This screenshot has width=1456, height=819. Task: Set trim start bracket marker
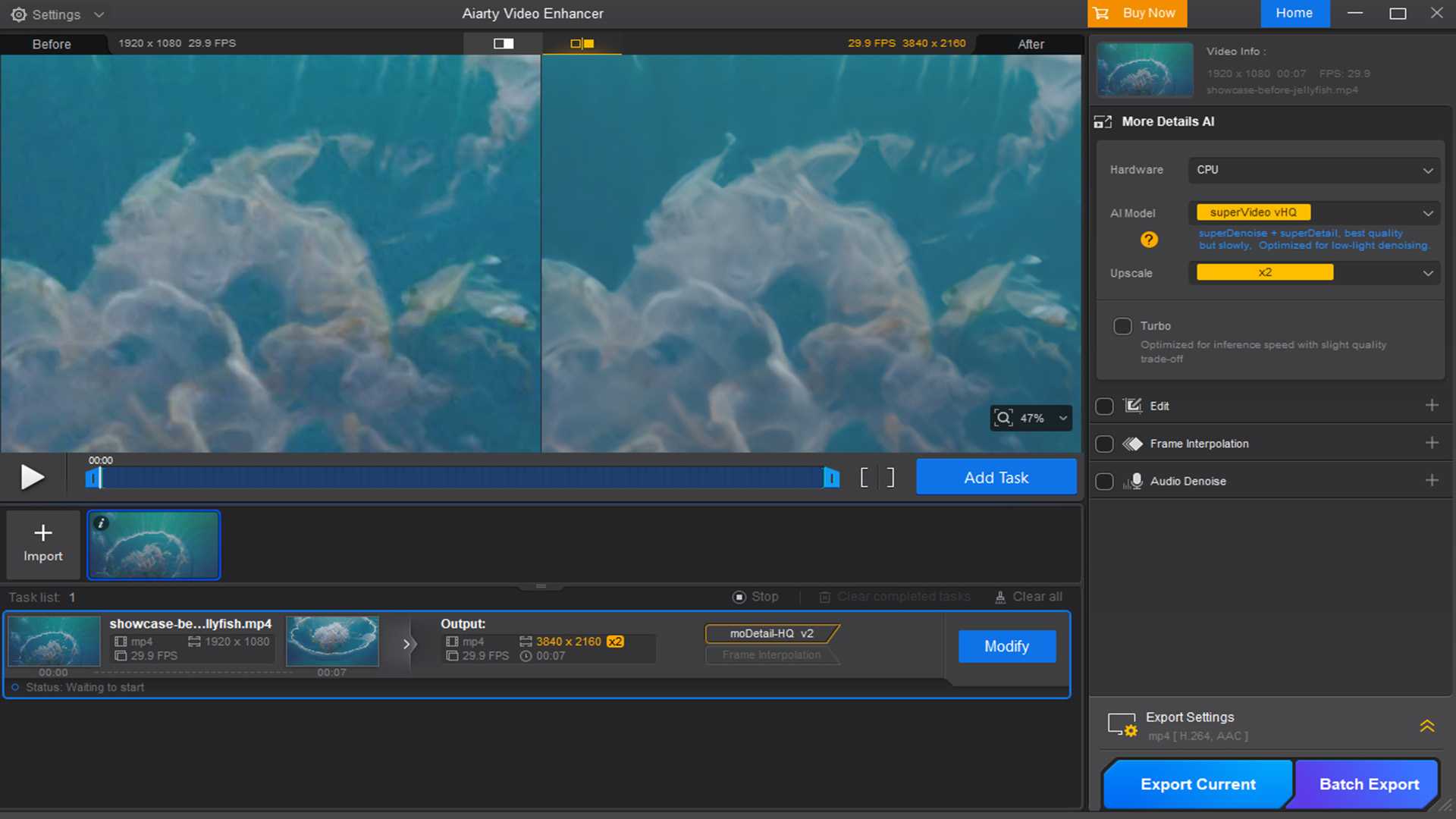pos(864,477)
